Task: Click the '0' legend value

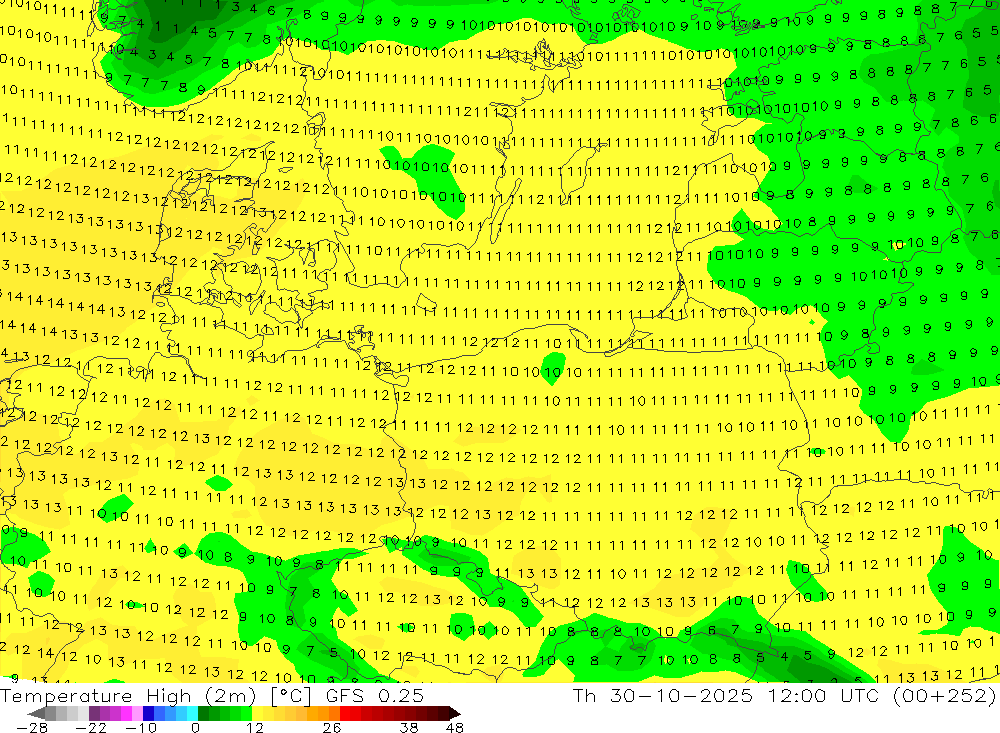Action: pos(196,728)
